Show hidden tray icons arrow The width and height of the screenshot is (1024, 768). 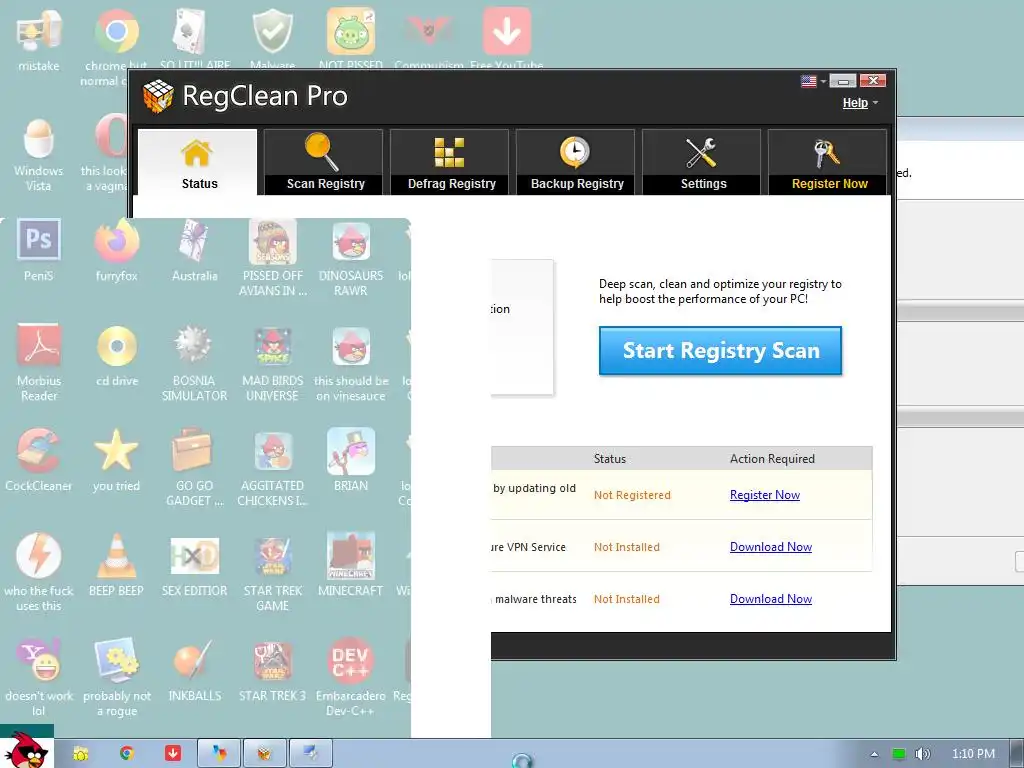874,754
